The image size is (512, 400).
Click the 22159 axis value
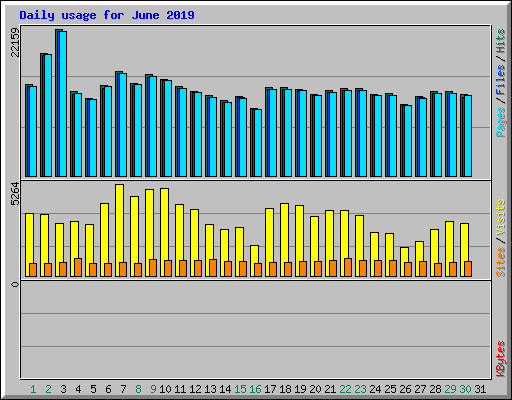tap(15, 42)
